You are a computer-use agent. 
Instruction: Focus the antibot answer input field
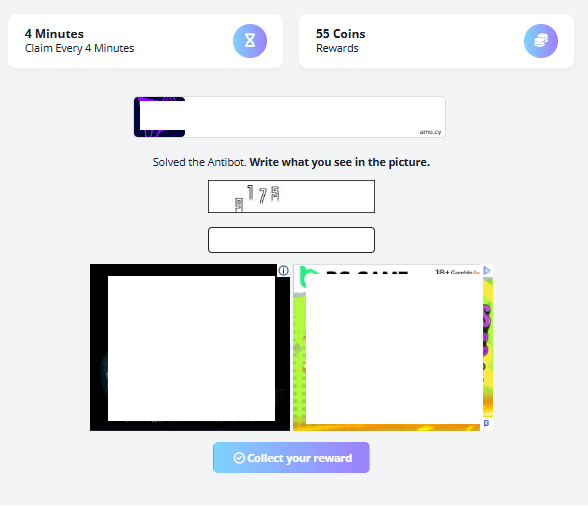tap(291, 240)
